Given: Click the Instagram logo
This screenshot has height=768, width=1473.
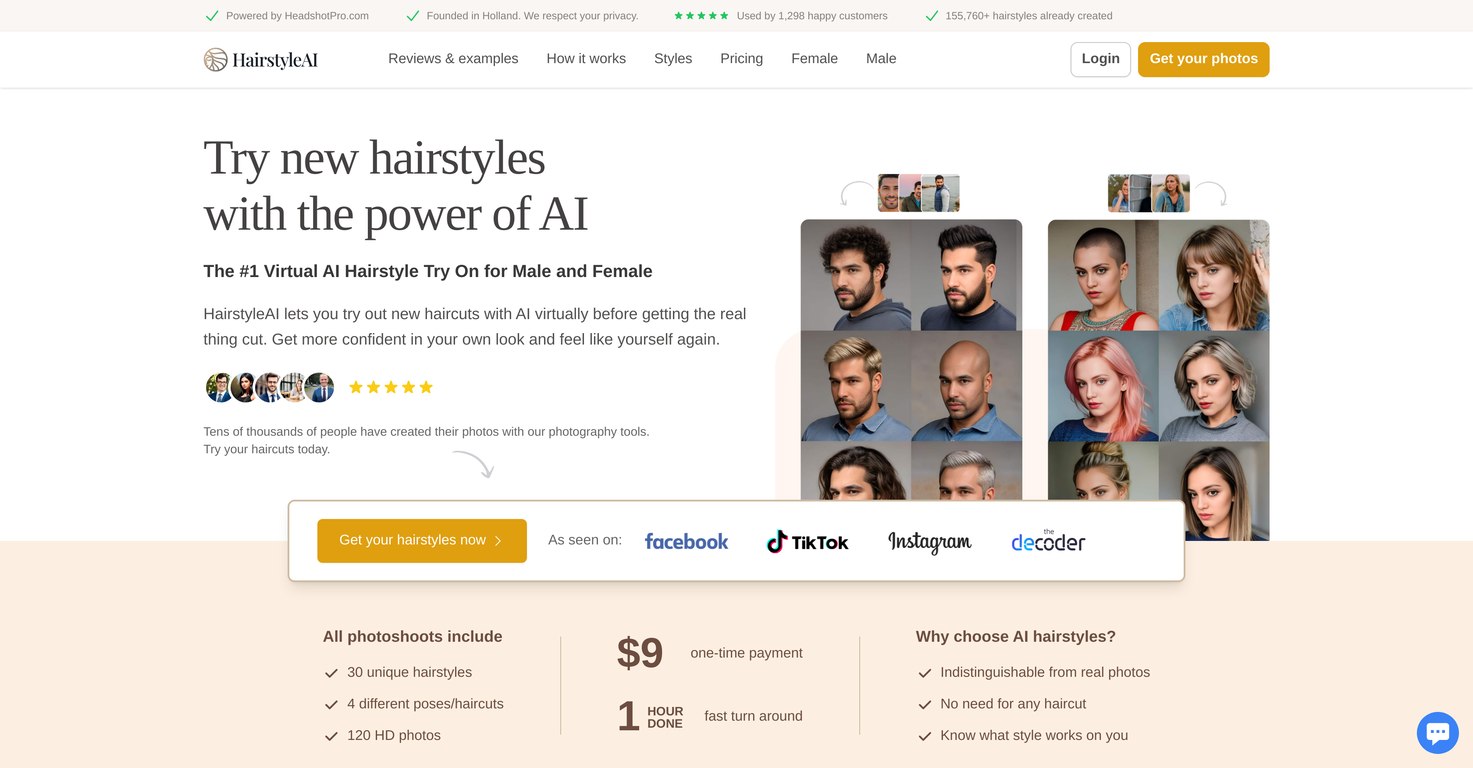Looking at the screenshot, I should click(x=929, y=541).
